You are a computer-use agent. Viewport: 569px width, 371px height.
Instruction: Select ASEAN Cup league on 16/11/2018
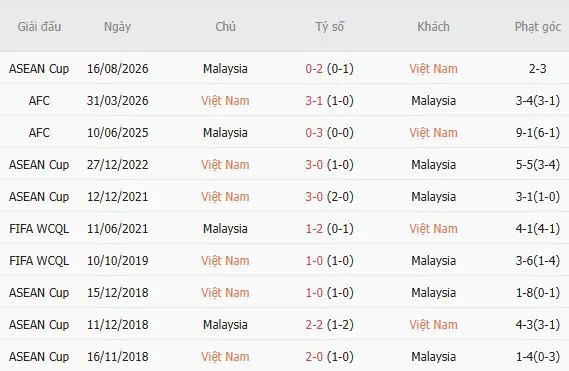(x=39, y=356)
